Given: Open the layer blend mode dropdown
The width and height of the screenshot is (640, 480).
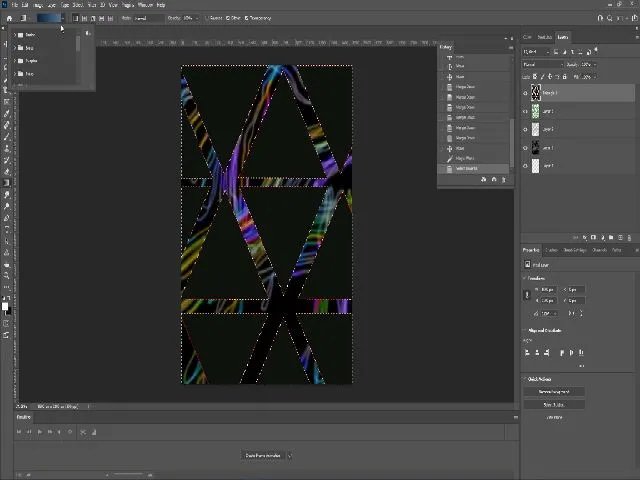Looking at the screenshot, I should [543, 64].
